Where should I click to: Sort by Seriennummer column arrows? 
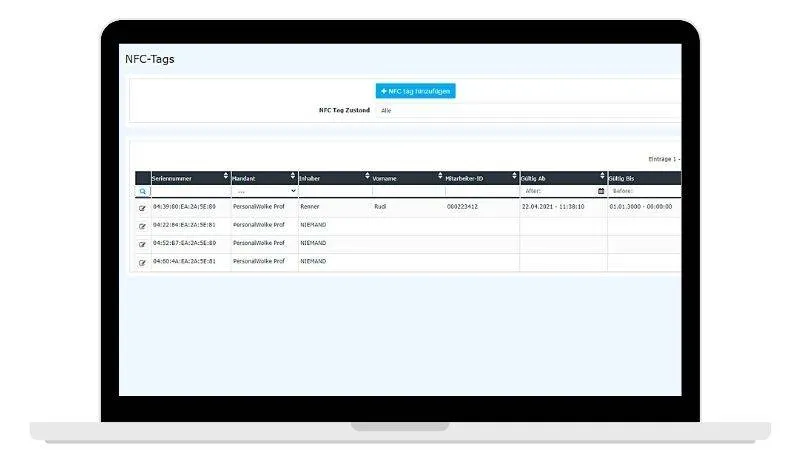coord(226,177)
